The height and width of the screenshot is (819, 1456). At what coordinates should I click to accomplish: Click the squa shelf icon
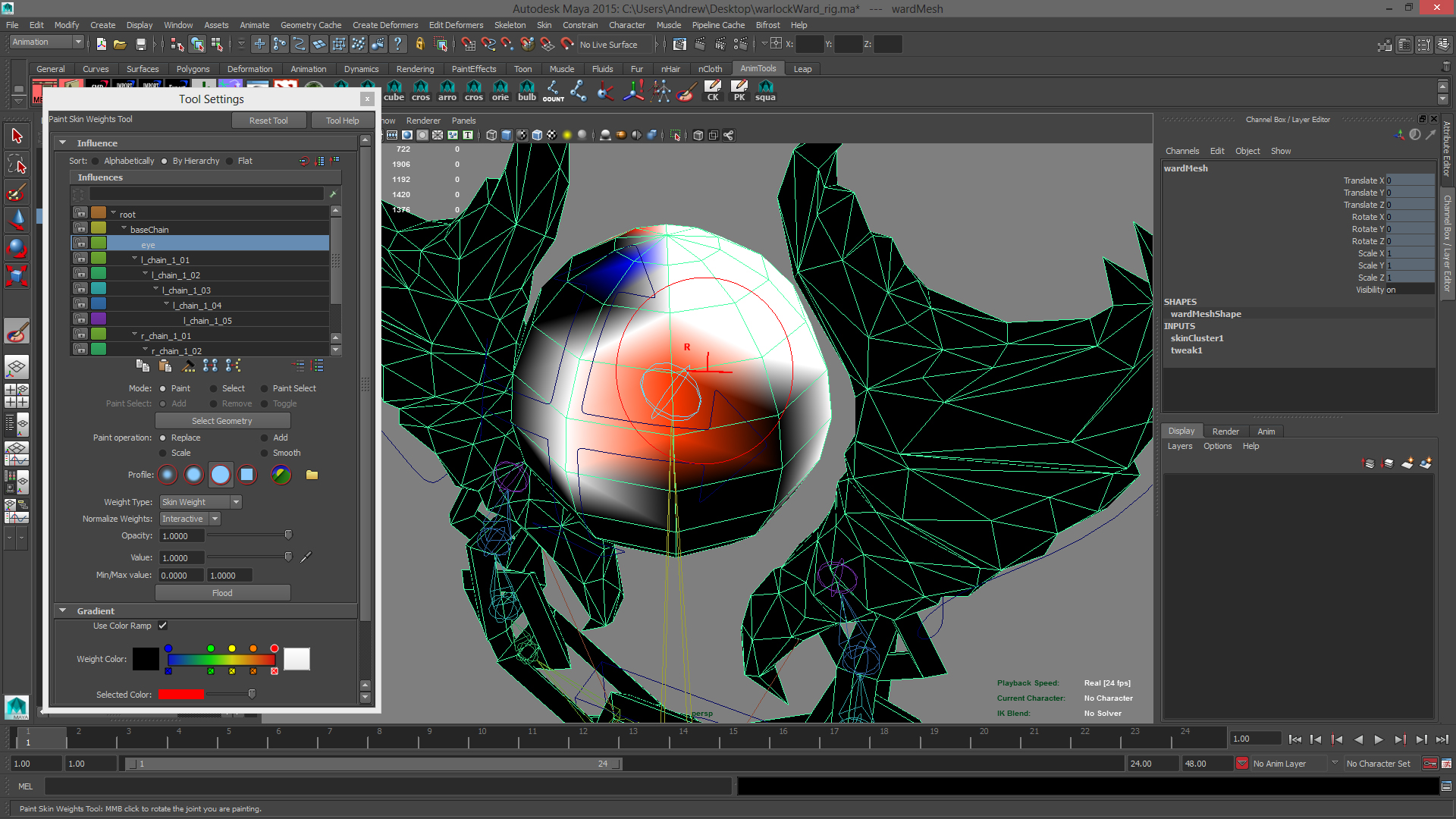pos(765,90)
